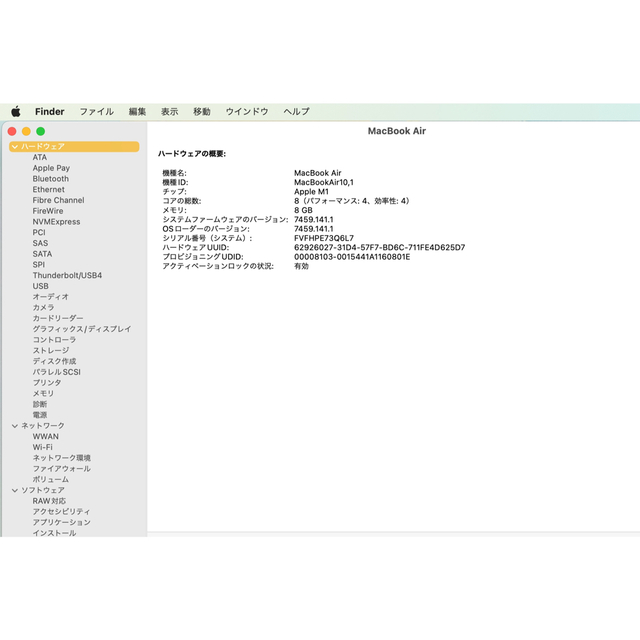Click the コアの総数 label
The image size is (640, 640).
pos(182,201)
